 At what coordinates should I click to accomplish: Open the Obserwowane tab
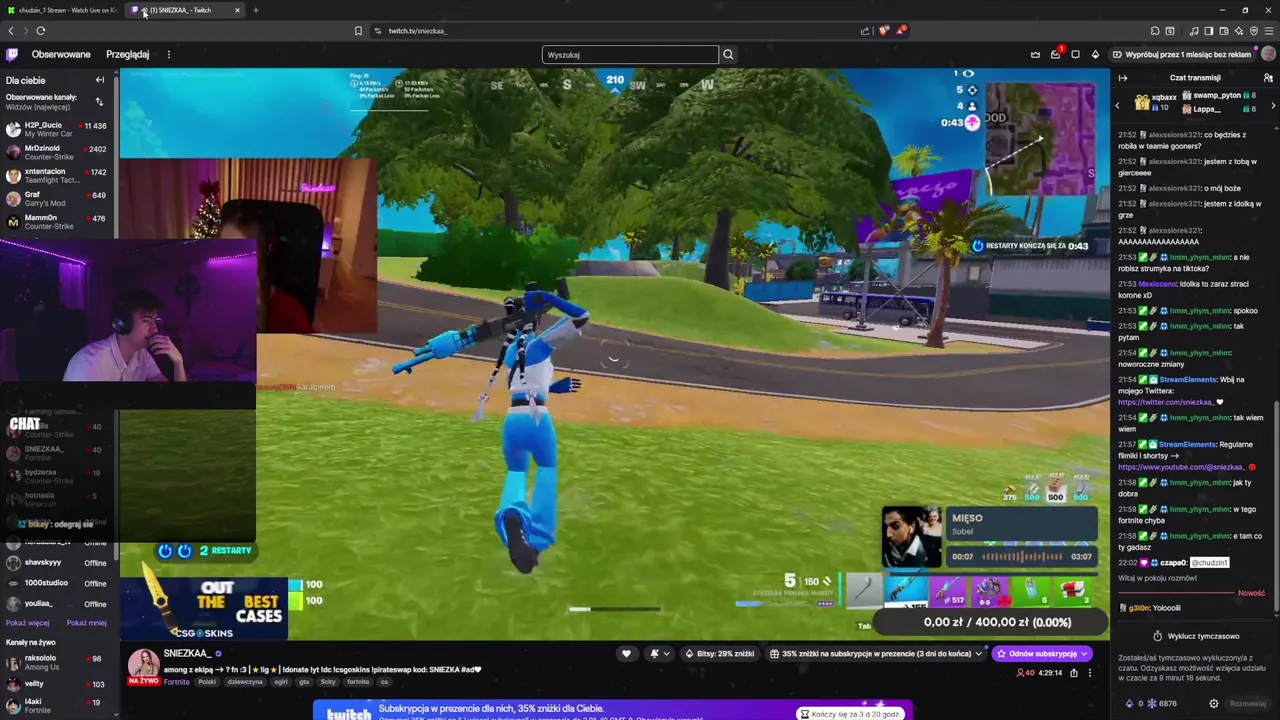coord(61,54)
